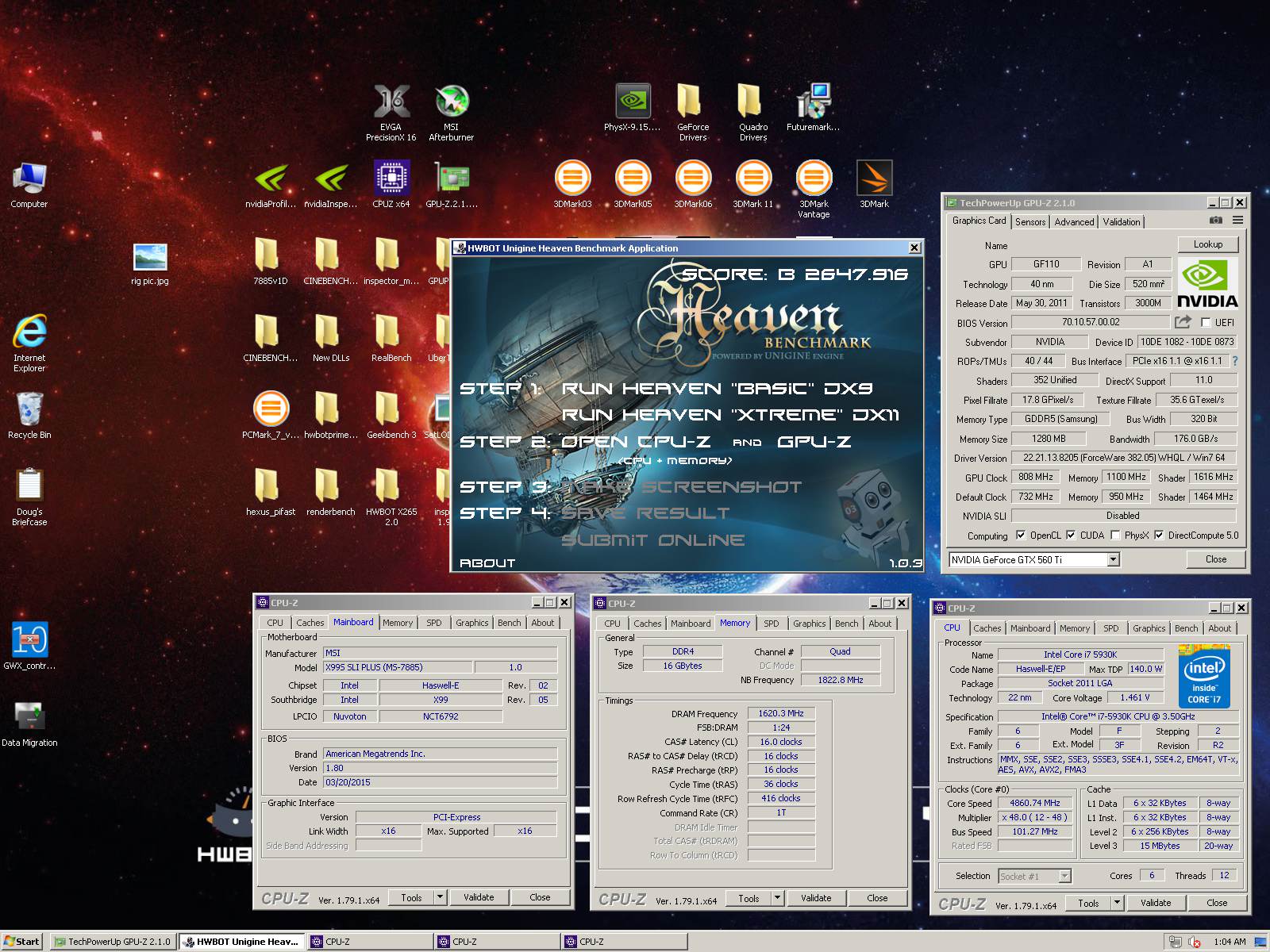
Task: Open PCMark 7 desktop icon
Action: click(x=271, y=415)
